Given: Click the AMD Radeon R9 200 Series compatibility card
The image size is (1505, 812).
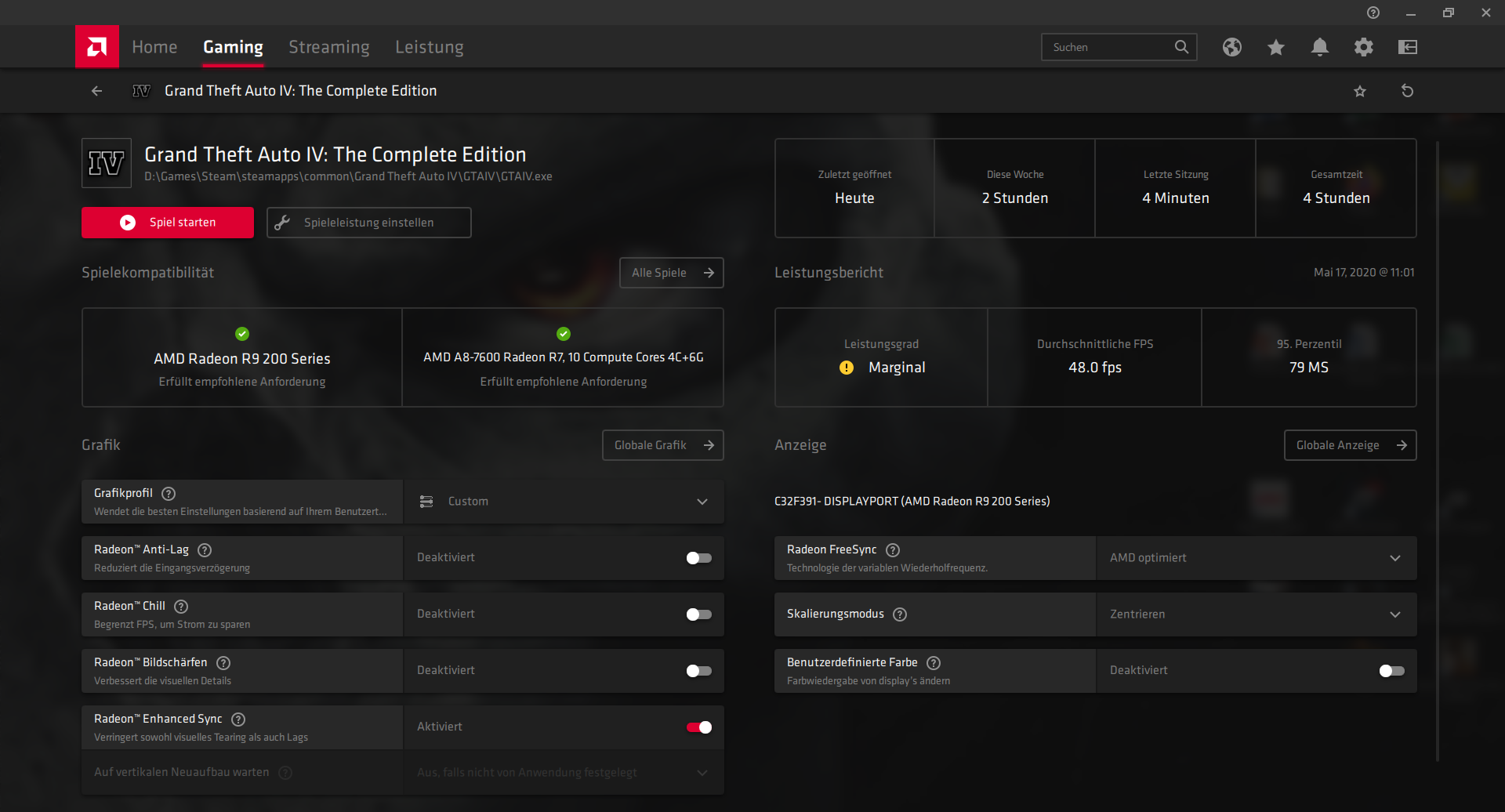Looking at the screenshot, I should click(x=242, y=357).
